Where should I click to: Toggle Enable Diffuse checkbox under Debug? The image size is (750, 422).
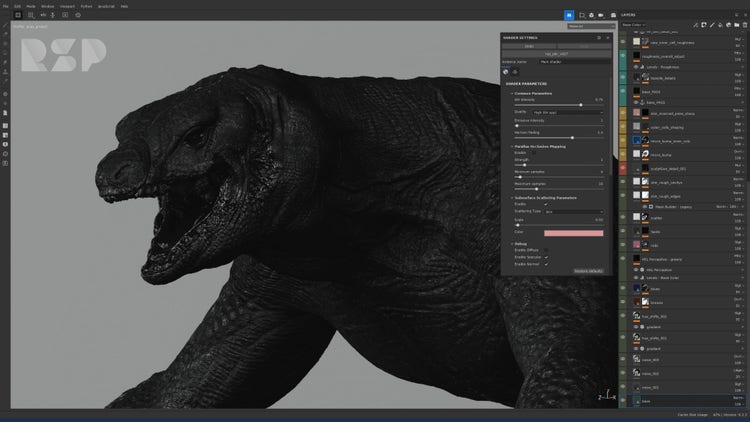(546, 249)
